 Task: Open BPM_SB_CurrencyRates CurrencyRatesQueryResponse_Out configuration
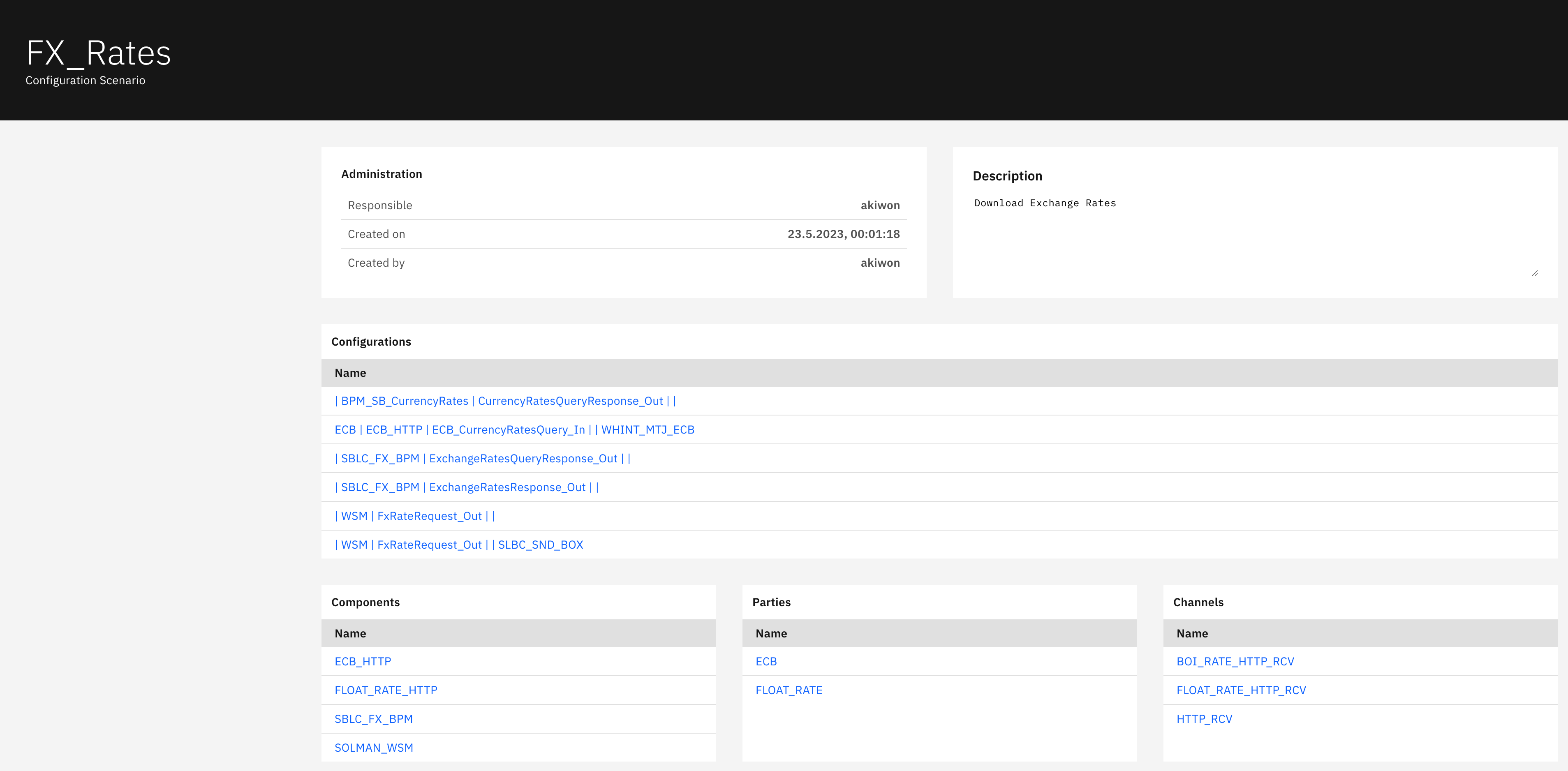coord(504,401)
